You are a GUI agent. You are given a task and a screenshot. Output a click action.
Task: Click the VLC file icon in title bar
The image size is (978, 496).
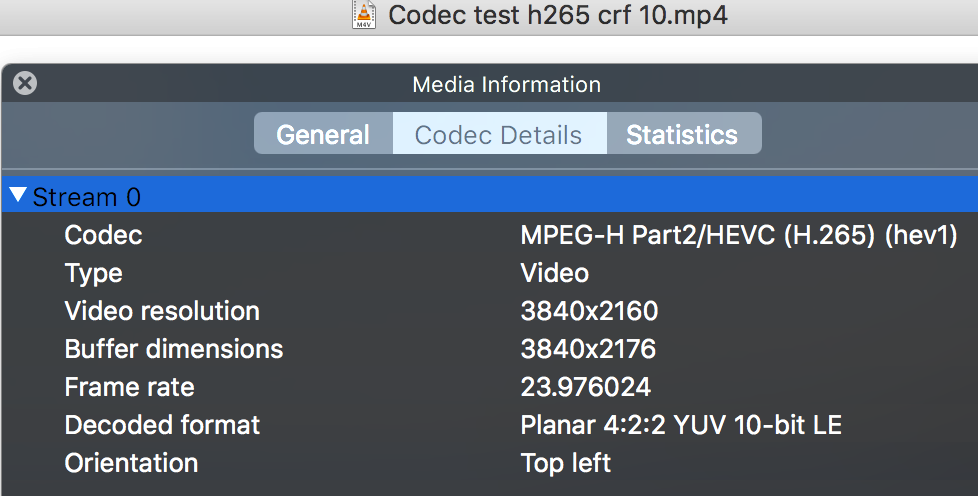click(x=364, y=14)
